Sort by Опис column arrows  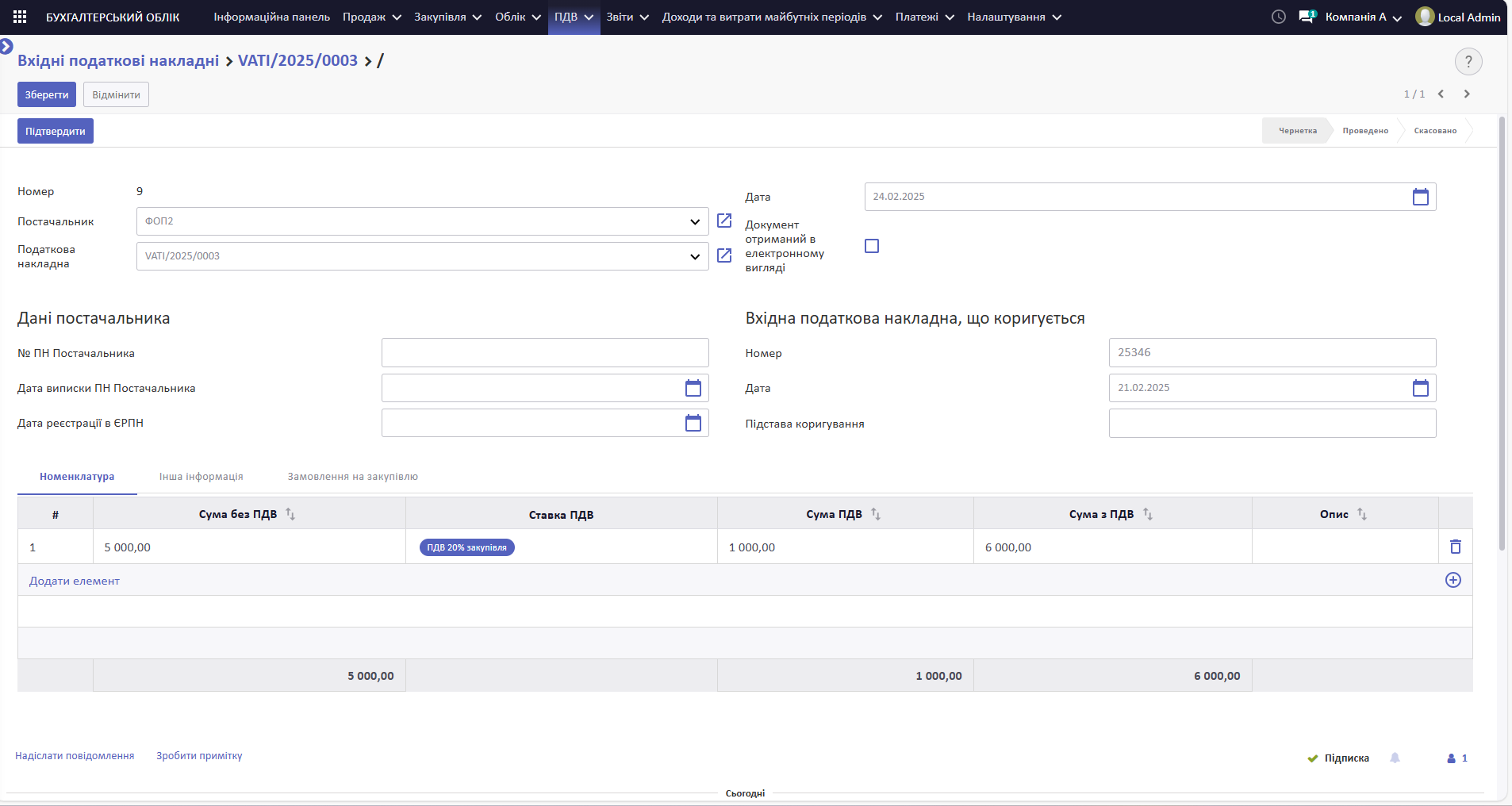coord(1362,514)
